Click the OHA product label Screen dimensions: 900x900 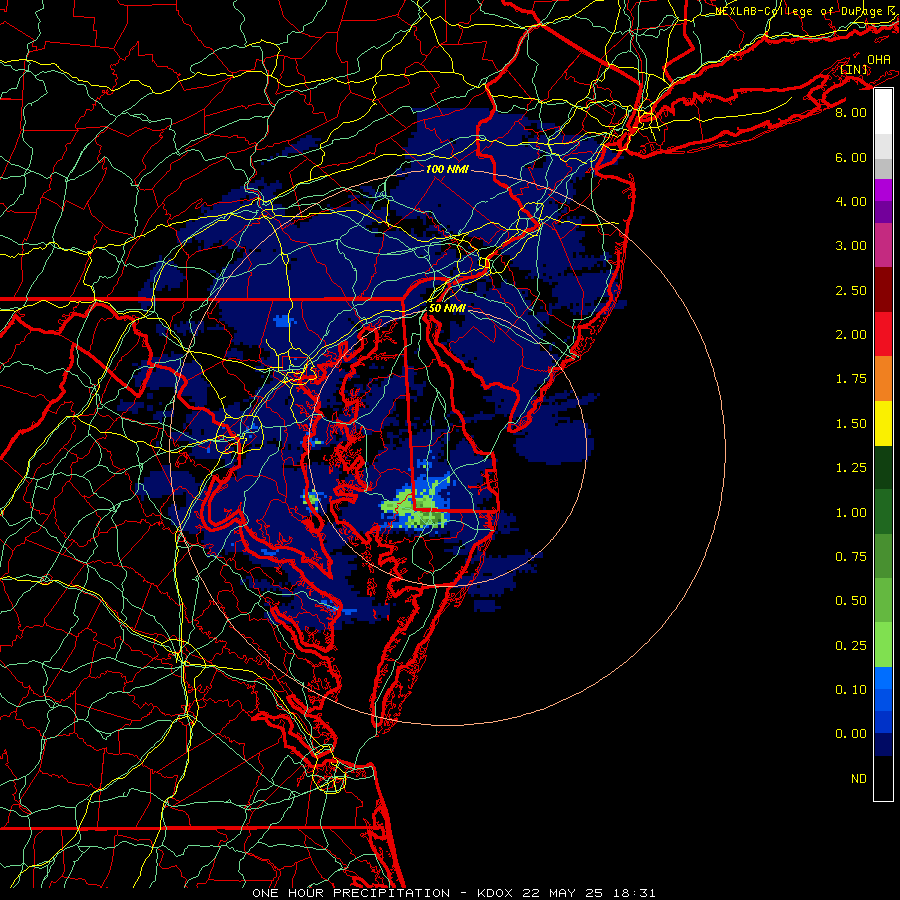point(879,60)
